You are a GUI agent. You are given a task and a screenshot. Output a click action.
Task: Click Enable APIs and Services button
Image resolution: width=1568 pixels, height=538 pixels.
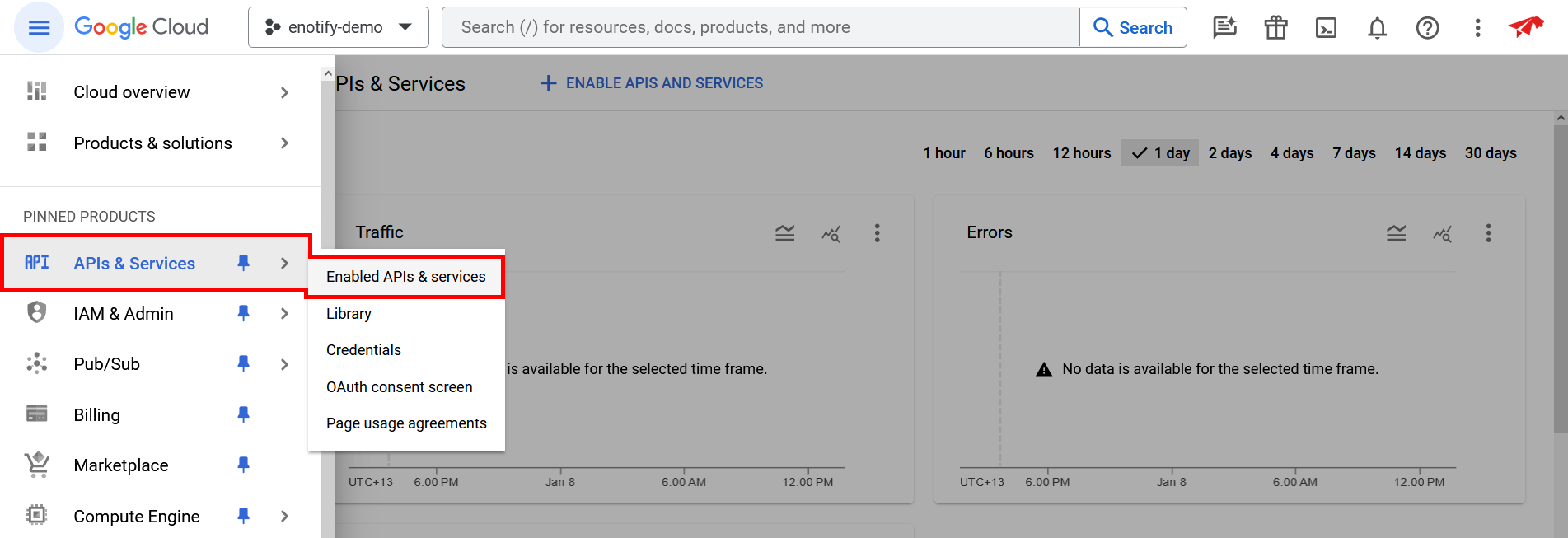click(x=652, y=83)
